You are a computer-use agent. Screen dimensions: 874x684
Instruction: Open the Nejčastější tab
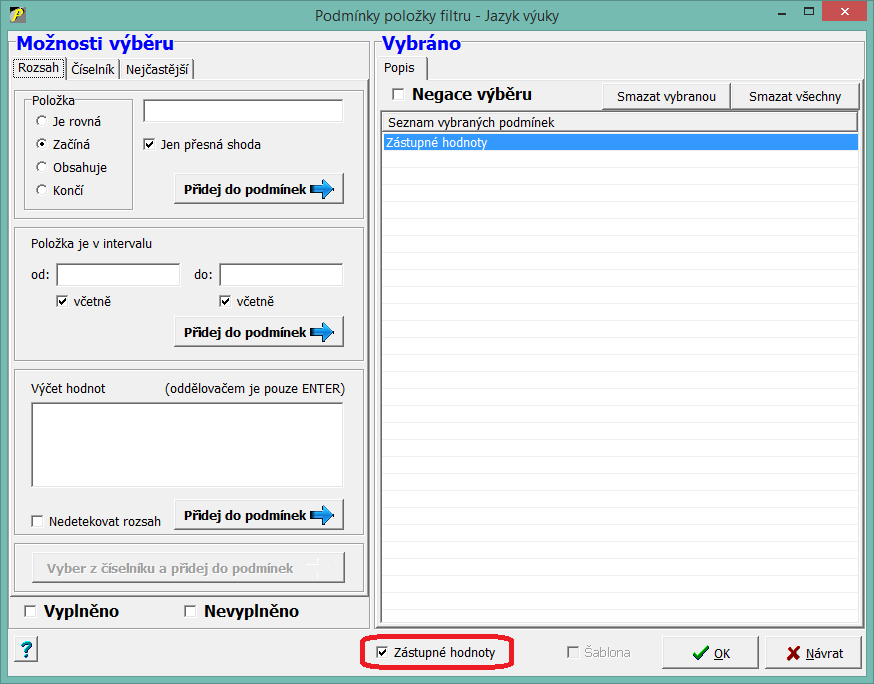click(x=158, y=69)
